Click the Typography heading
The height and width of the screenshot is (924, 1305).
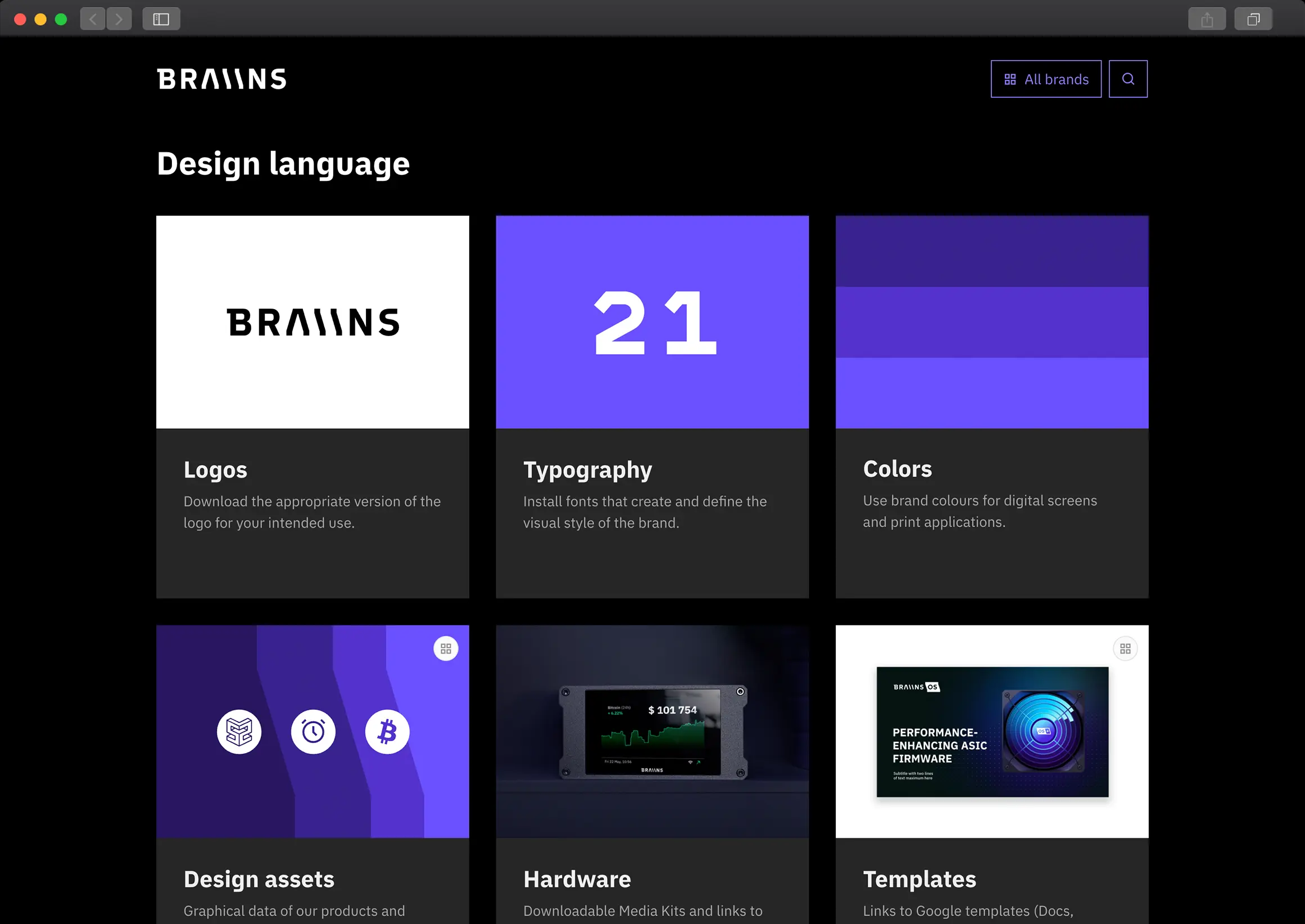[x=588, y=470]
